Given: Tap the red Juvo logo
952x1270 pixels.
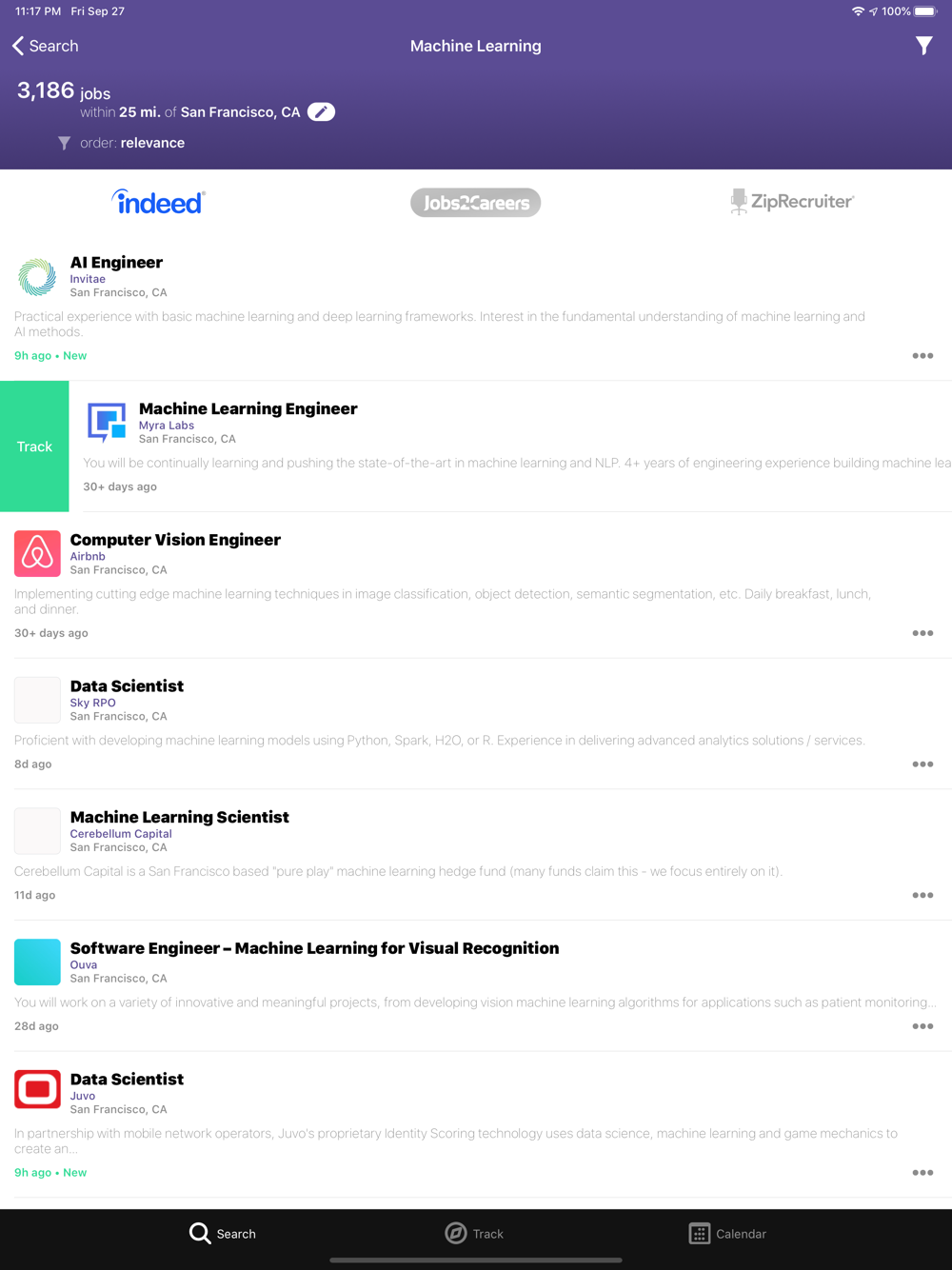Looking at the screenshot, I should [37, 1089].
